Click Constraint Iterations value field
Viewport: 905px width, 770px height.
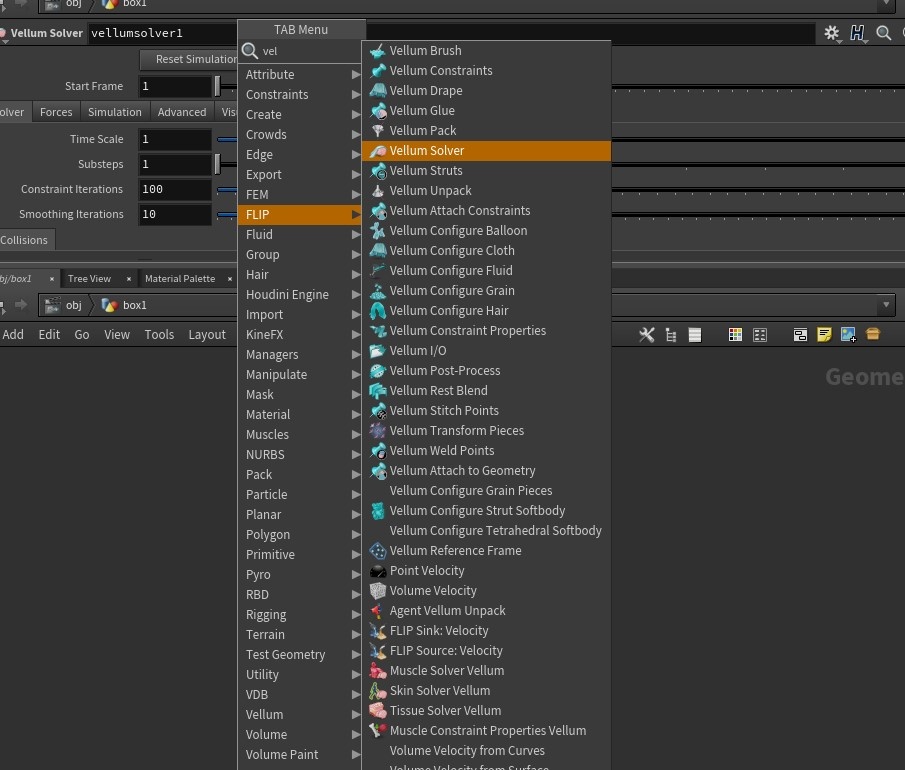tap(175, 189)
